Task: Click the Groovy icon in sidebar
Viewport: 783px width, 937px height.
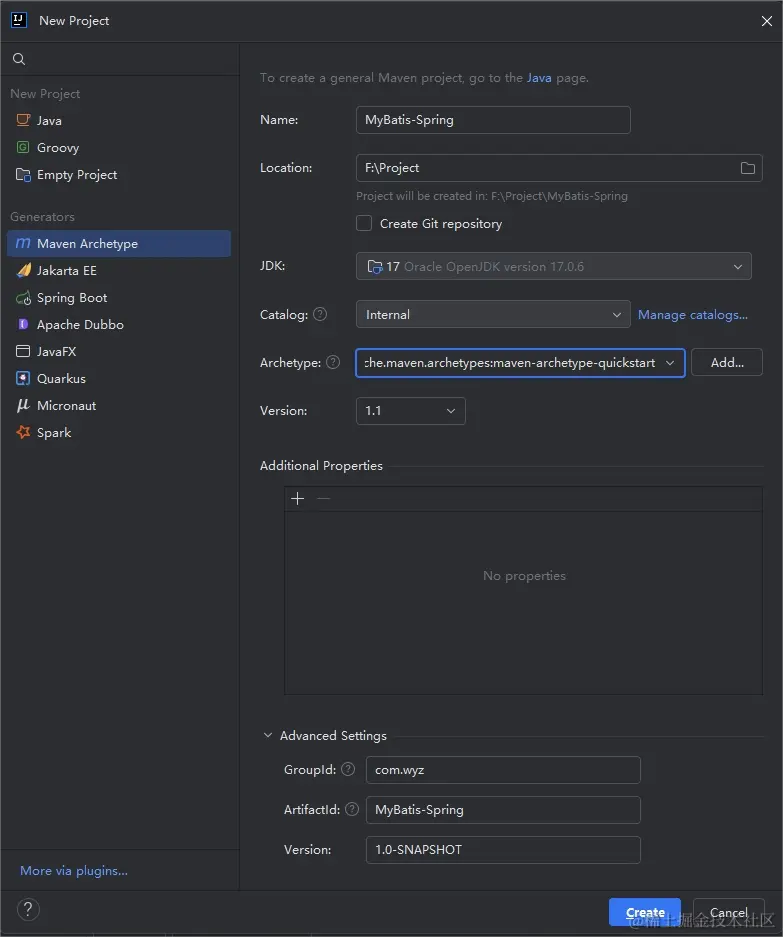Action: [23, 147]
